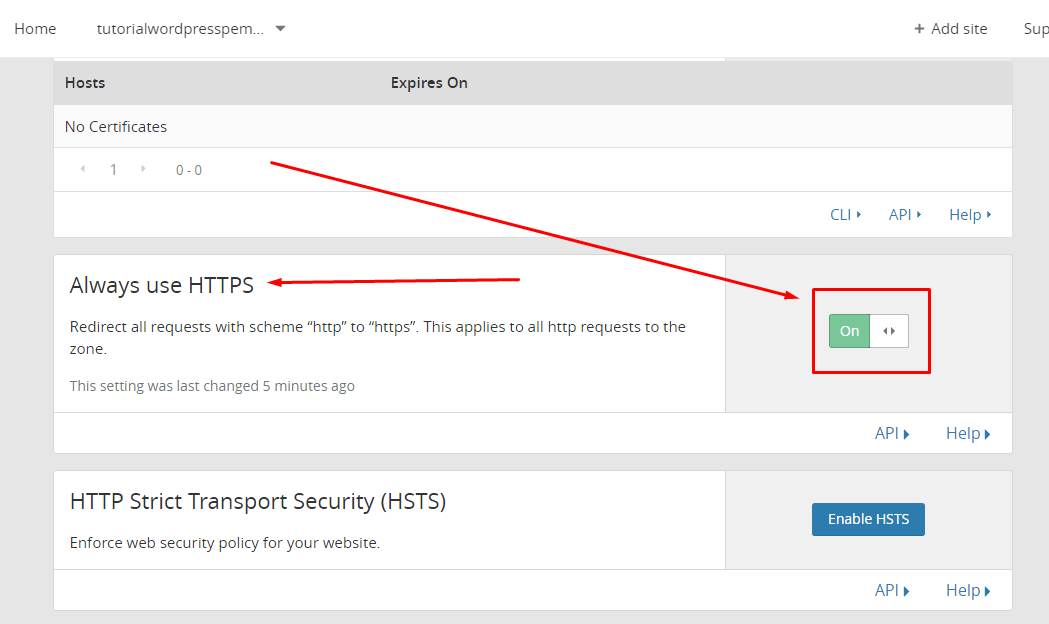This screenshot has width=1049, height=624.
Task: Select the tutorialwordpresspem... site name
Action: [x=180, y=29]
